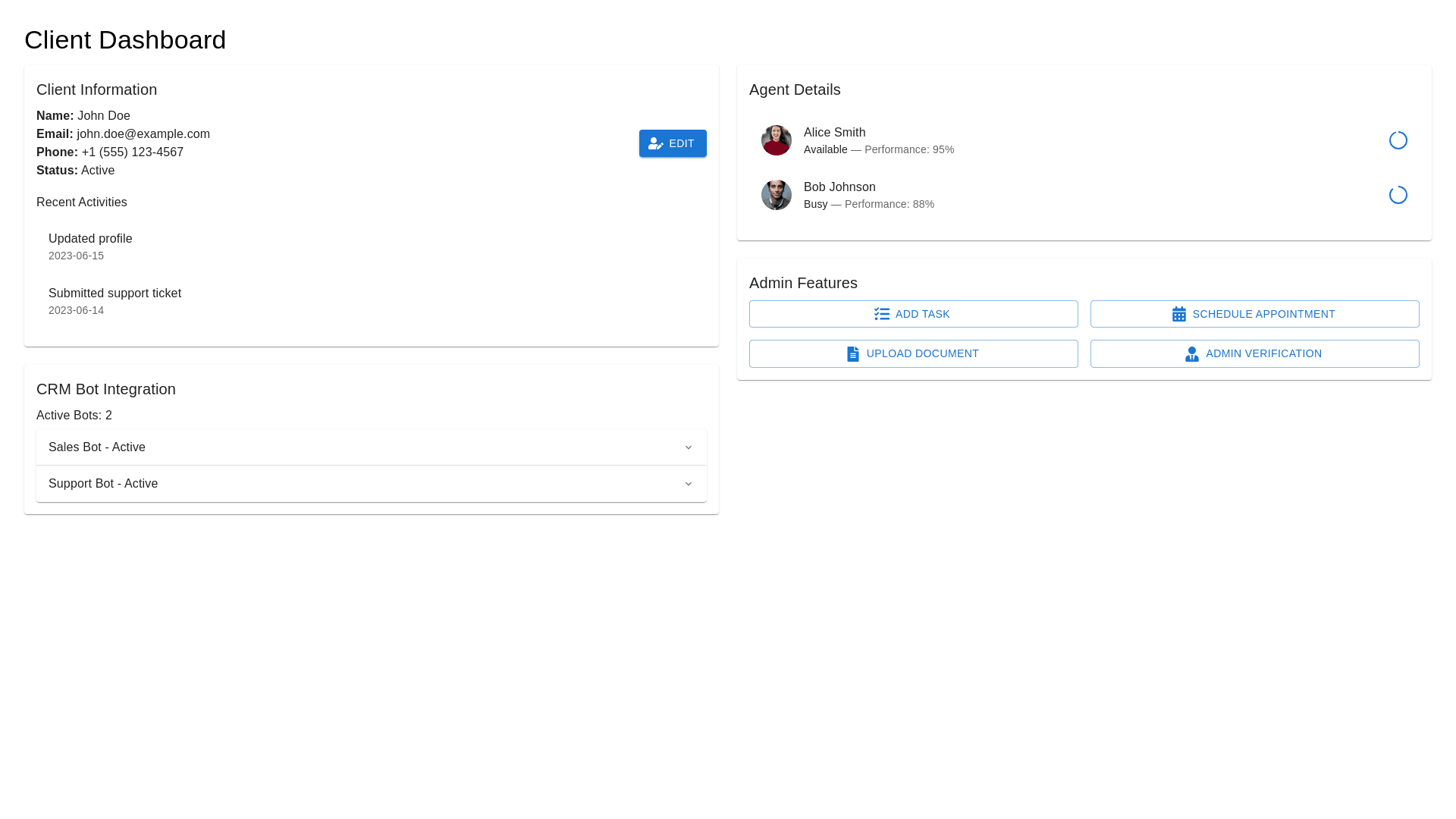Click the pencil-user icon in Edit button
Image resolution: width=1456 pixels, height=819 pixels.
[x=655, y=144]
